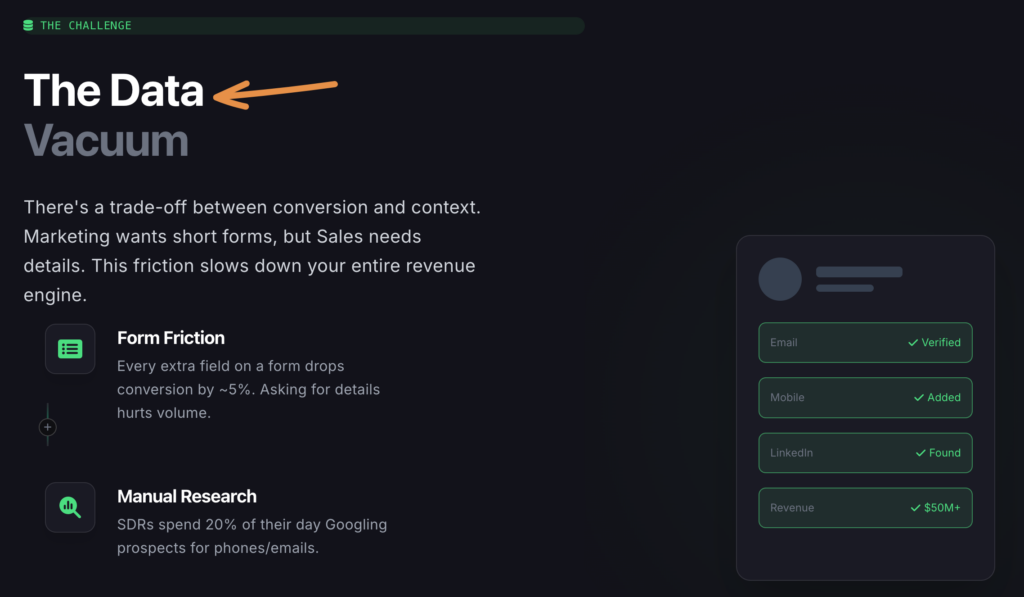Click the round avatar placeholder in the card
The height and width of the screenshot is (597, 1024).
[x=780, y=279]
